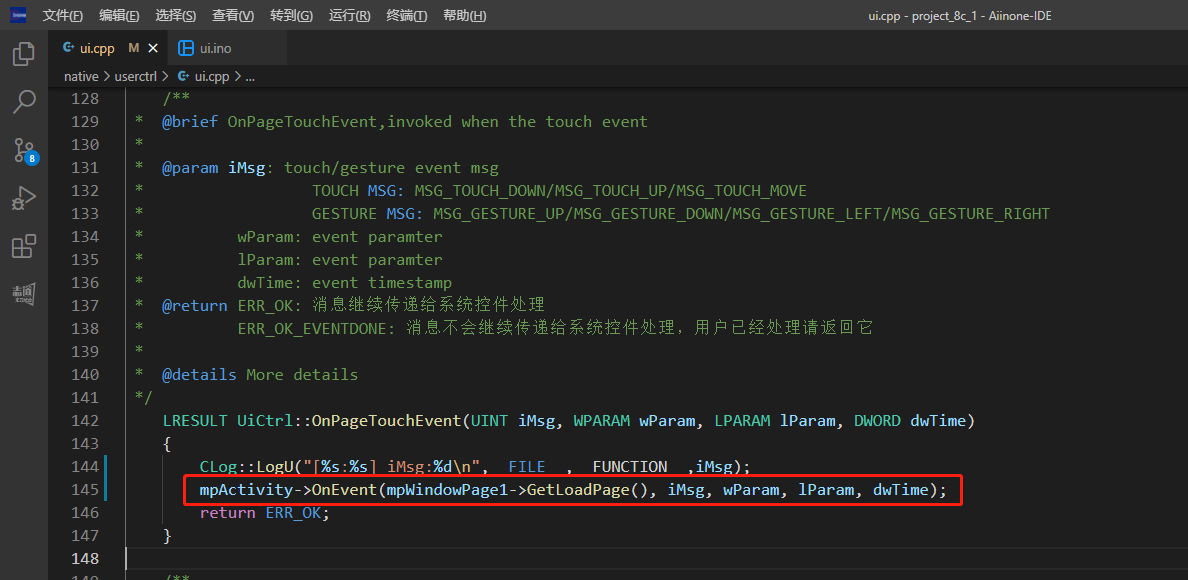
Task: Open the 文件(F) menu
Action: [63, 16]
